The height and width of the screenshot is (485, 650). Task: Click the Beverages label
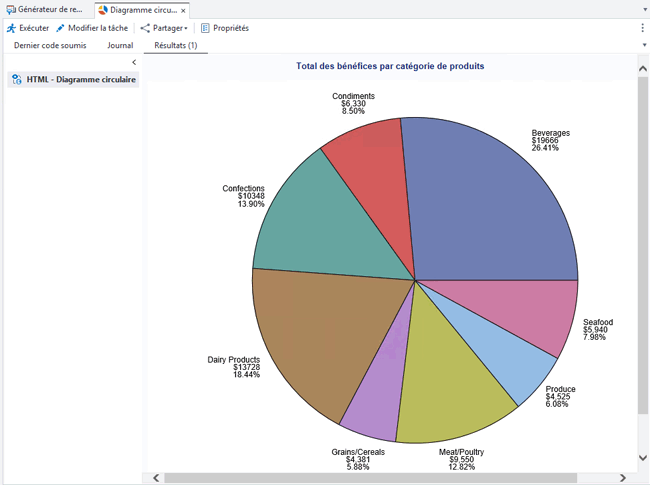tap(551, 133)
